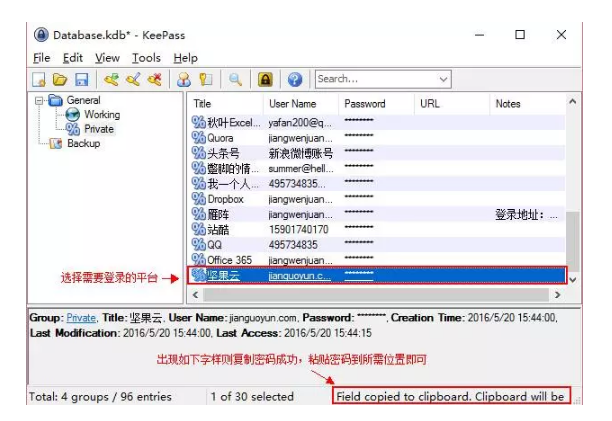Click the Backup group icon

(55, 144)
